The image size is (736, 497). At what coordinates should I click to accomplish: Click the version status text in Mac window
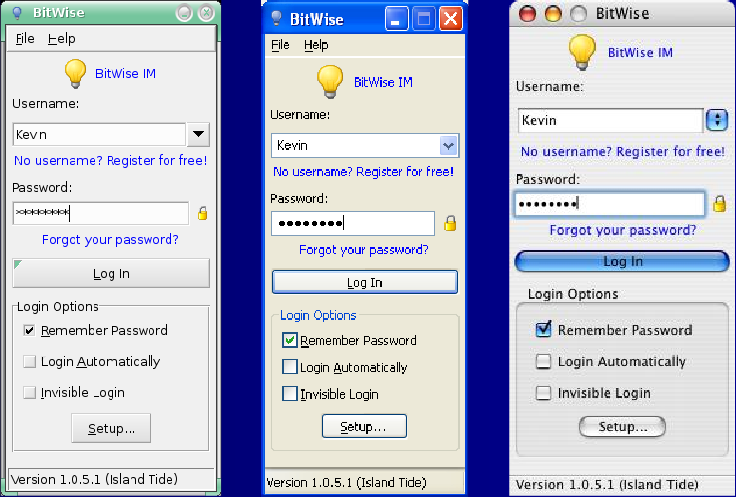(x=607, y=484)
